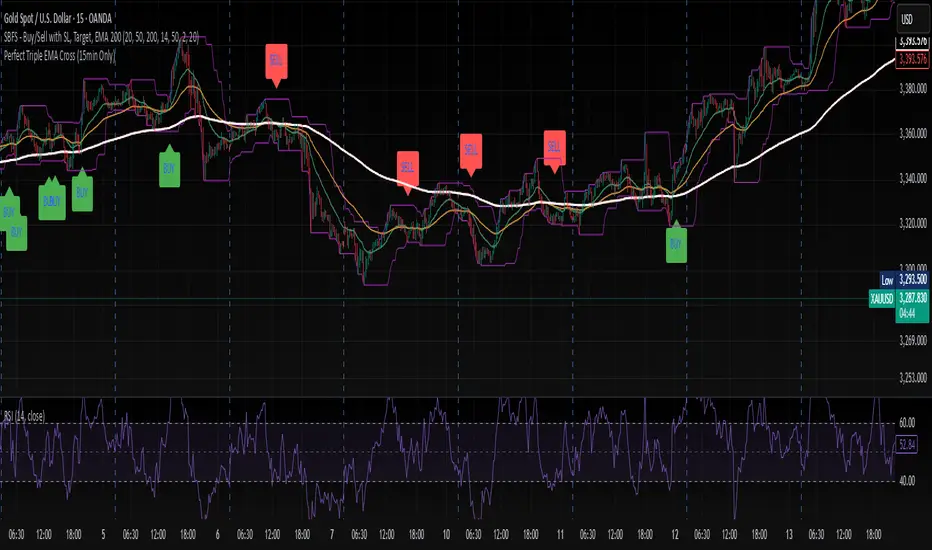
Task: Select the RSI (14, close) legend
Action: click(x=24, y=416)
